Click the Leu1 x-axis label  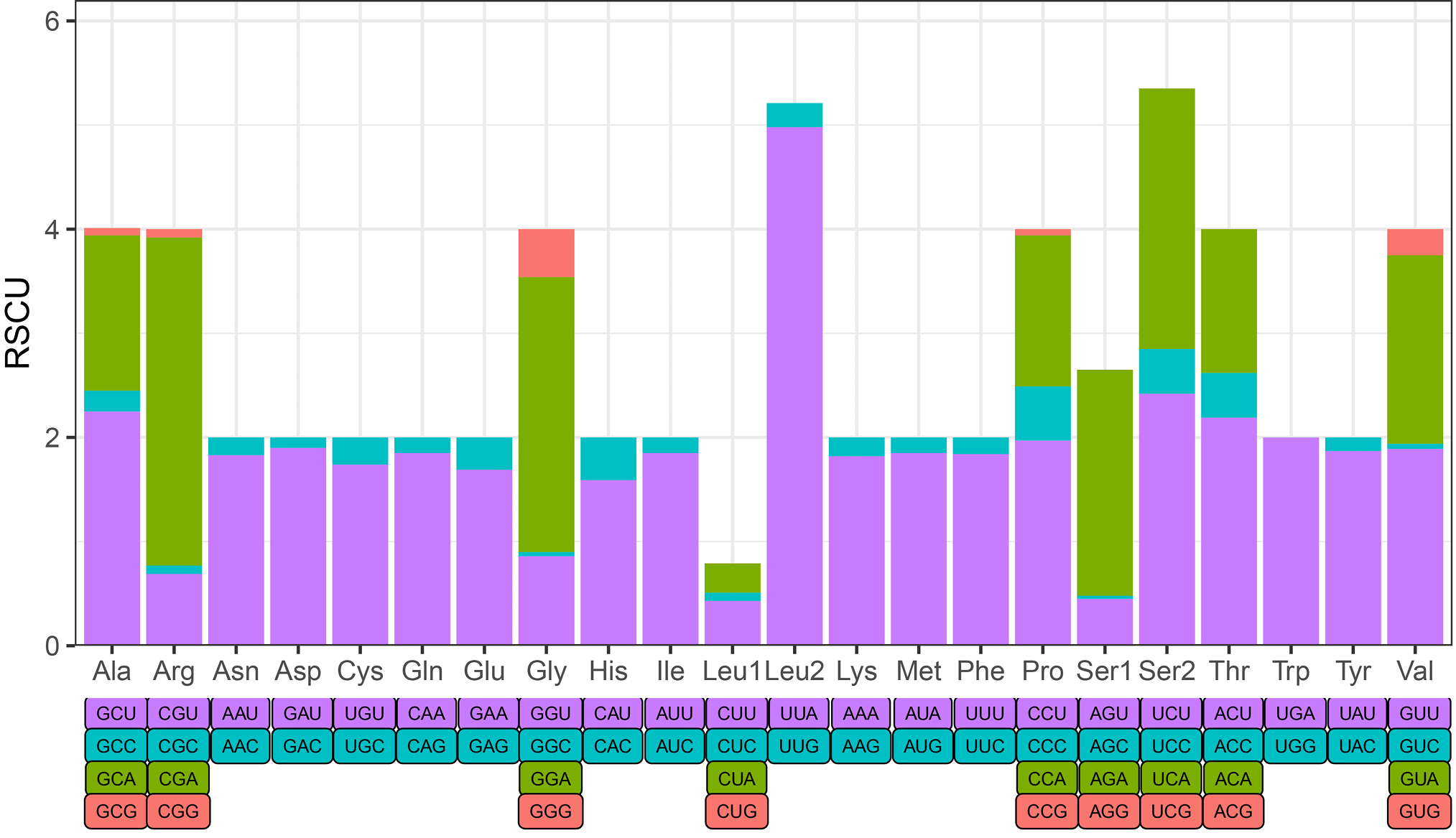click(732, 671)
